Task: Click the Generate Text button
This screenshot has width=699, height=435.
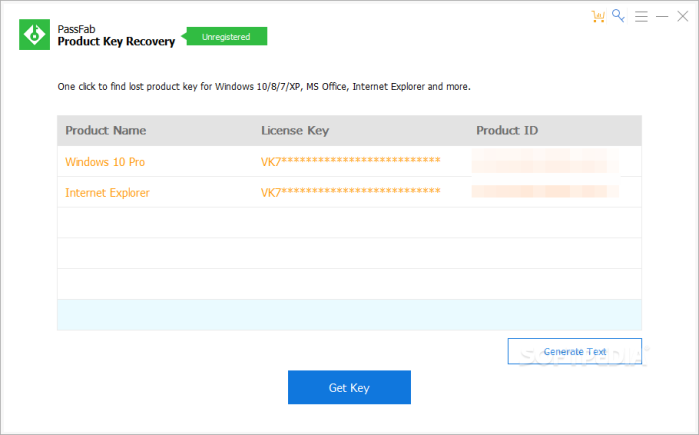Action: point(575,351)
